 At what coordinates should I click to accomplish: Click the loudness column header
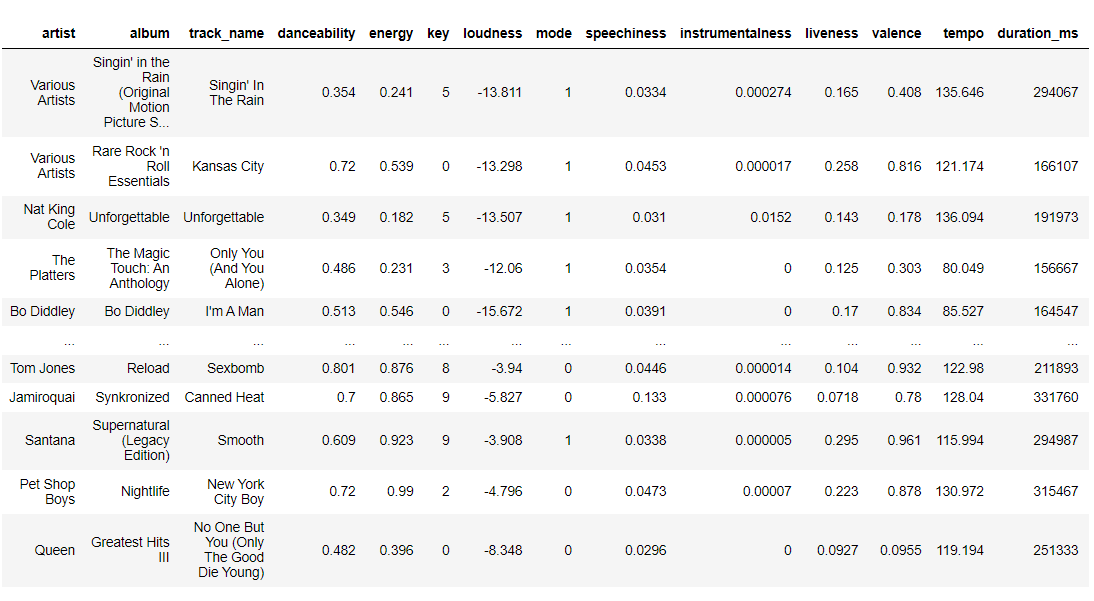coord(493,33)
